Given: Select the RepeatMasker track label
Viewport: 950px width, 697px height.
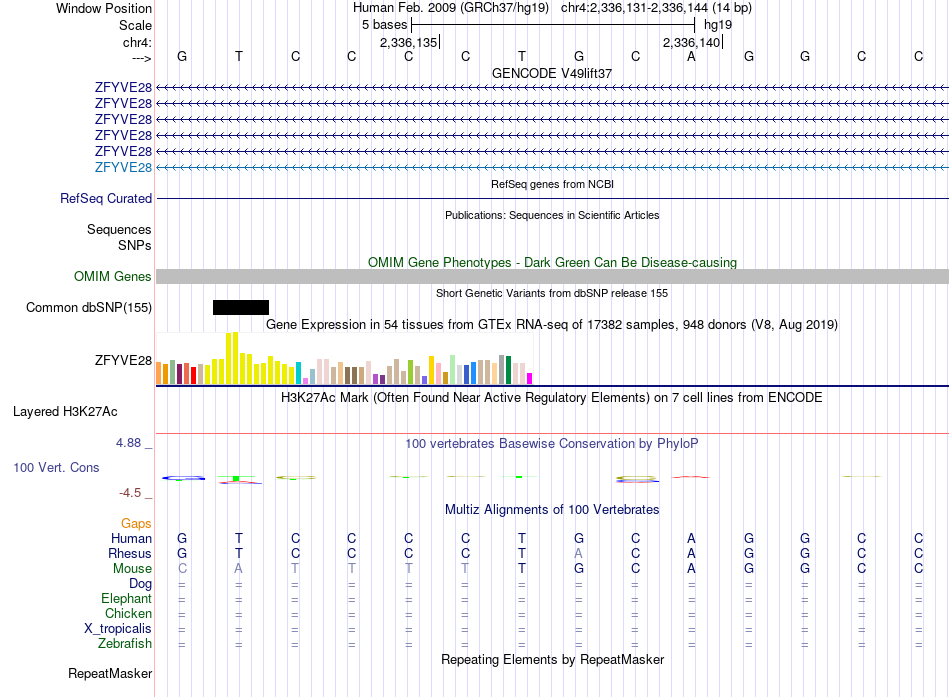Looking at the screenshot, I should [110, 673].
